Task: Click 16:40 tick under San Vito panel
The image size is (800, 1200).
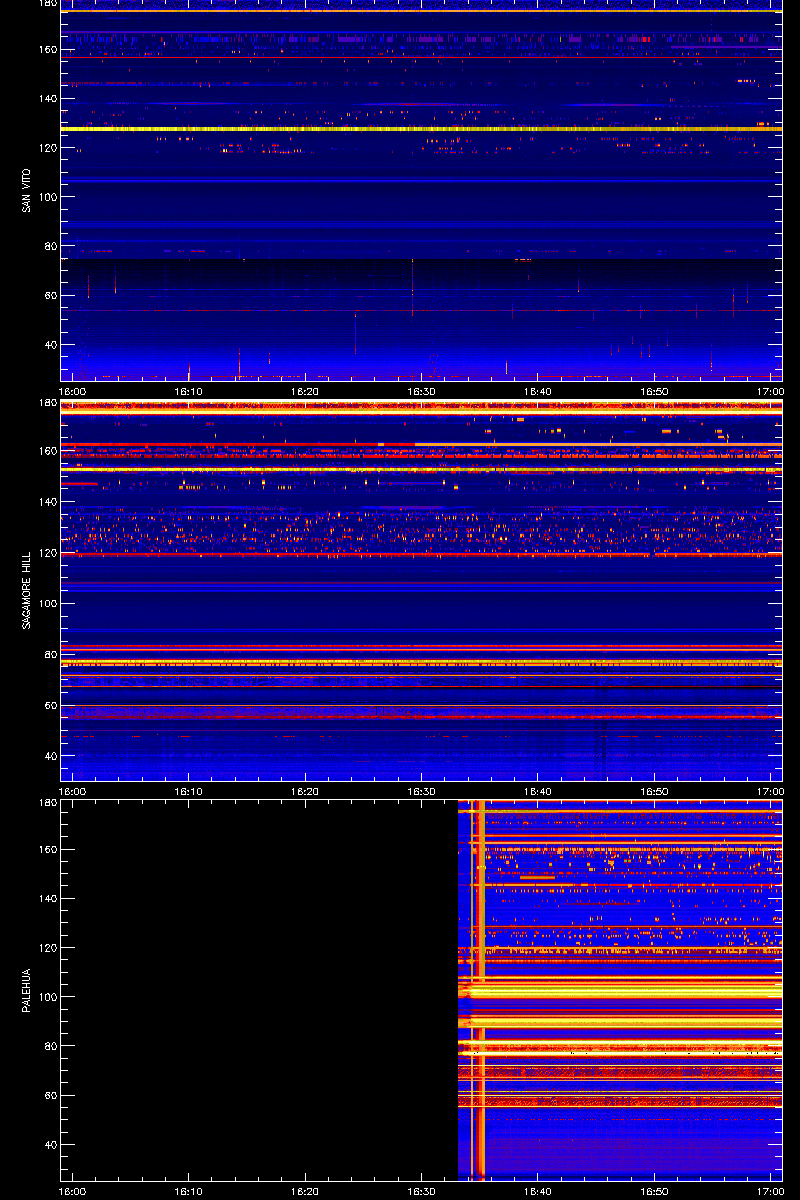Action: [537, 392]
